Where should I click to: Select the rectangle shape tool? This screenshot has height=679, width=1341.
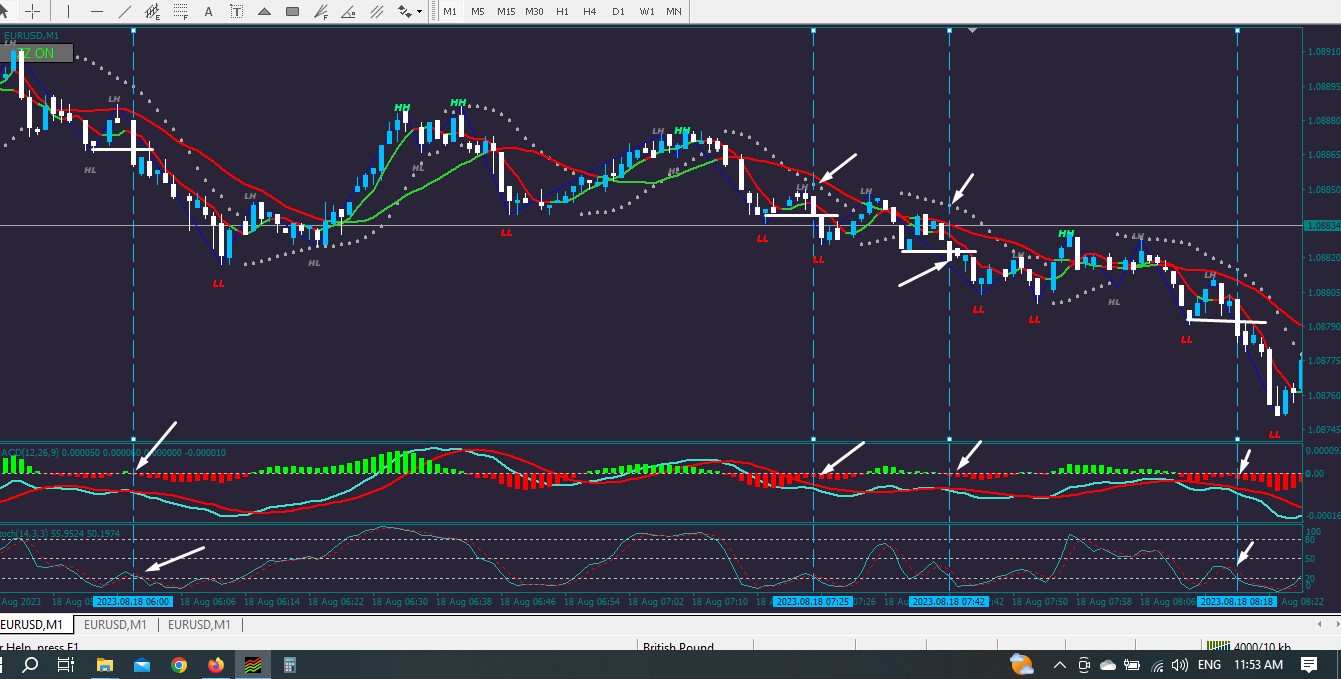tap(292, 11)
